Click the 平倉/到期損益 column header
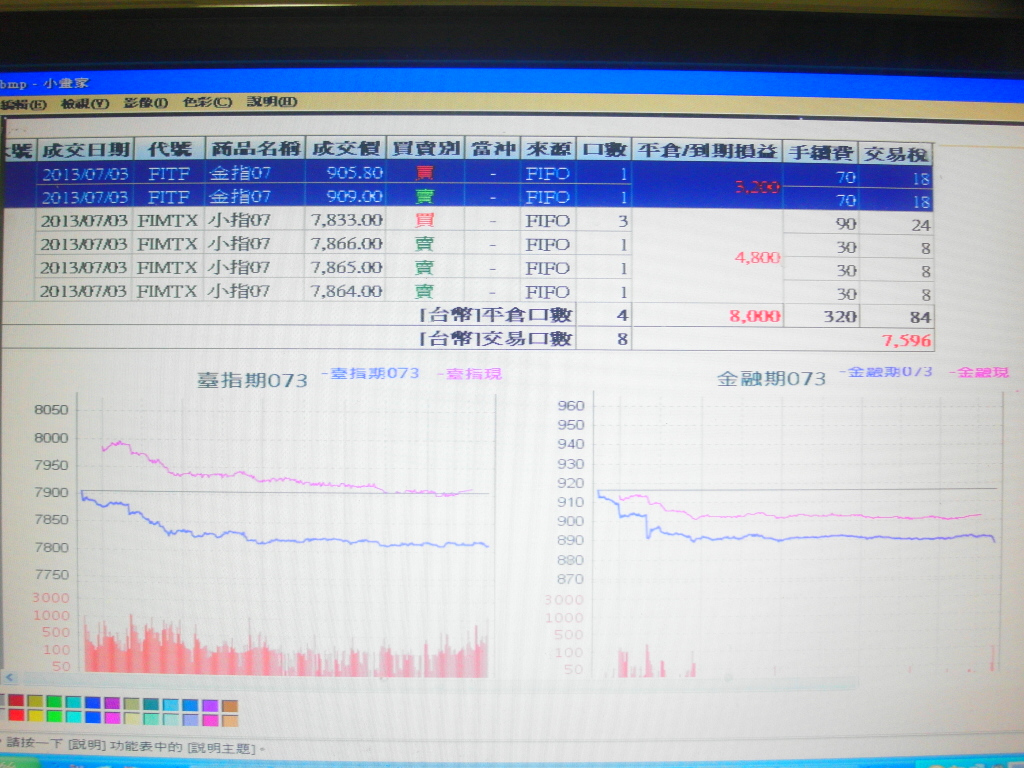The width and height of the screenshot is (1024, 768). coord(707,151)
